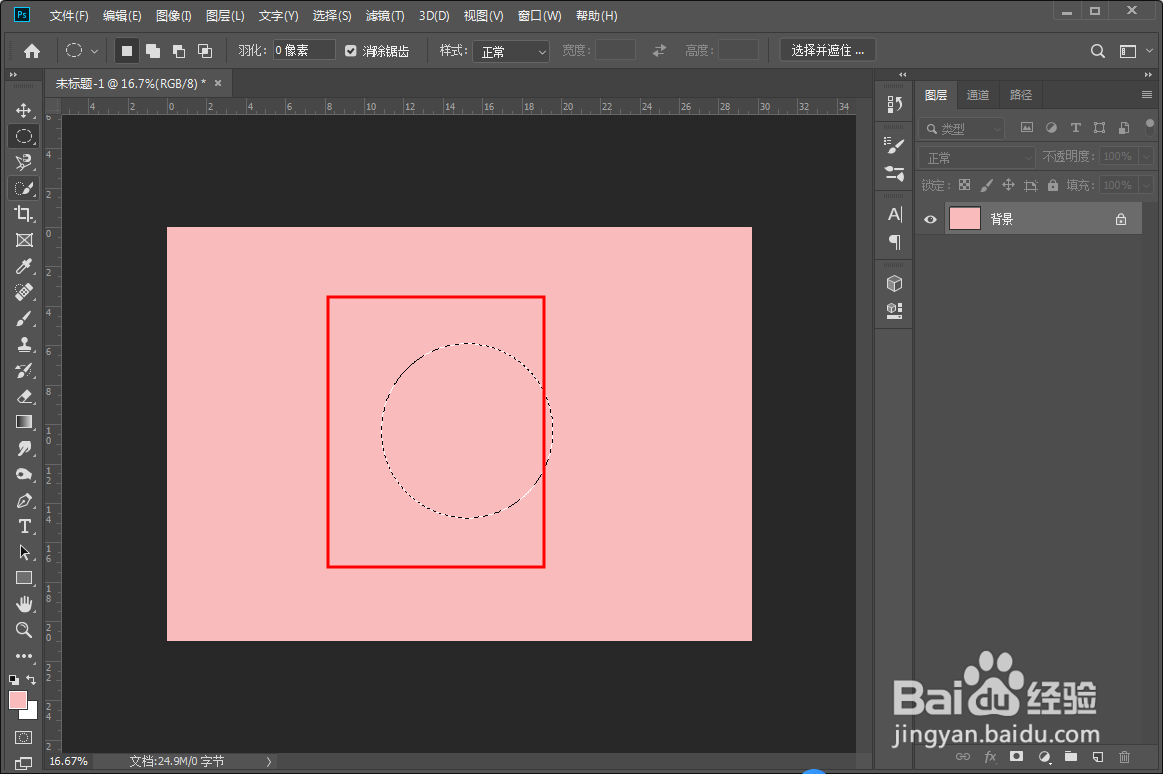Open the Character panel icon
Image resolution: width=1163 pixels, height=774 pixels.
[895, 214]
